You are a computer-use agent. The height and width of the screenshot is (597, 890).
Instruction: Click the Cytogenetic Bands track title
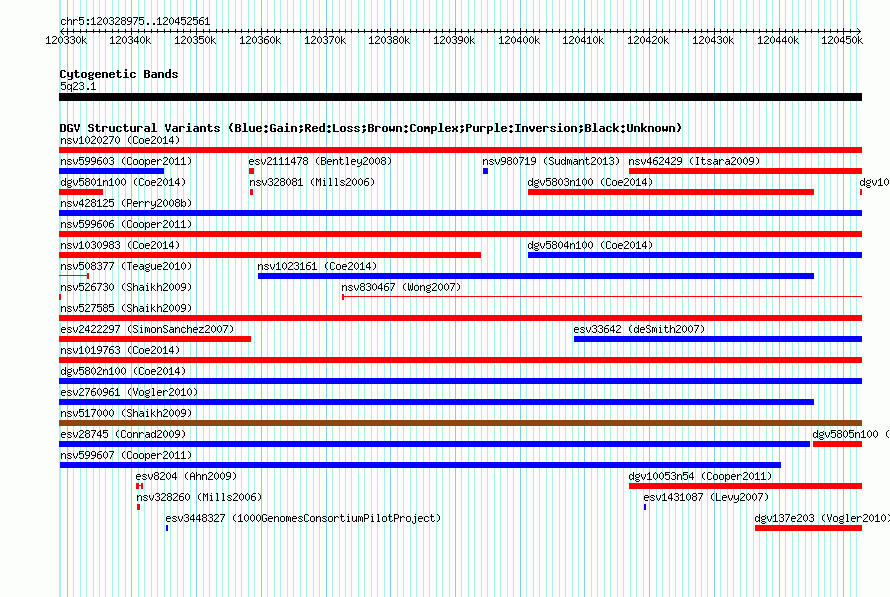(119, 74)
